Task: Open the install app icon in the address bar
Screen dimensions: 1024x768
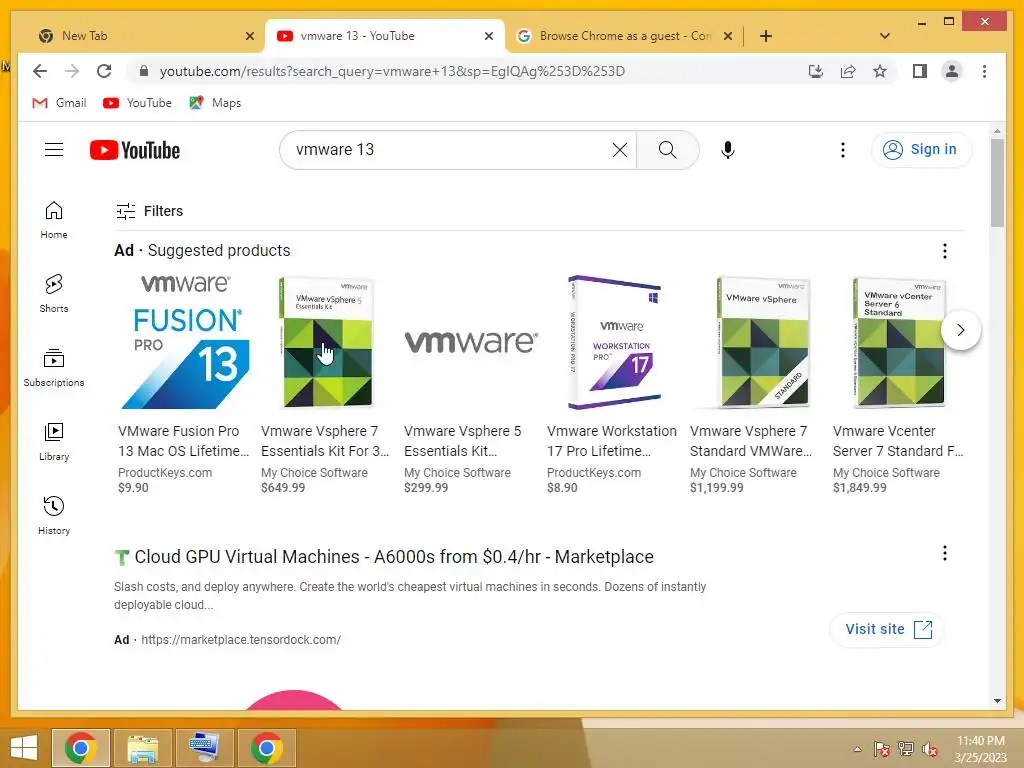Action: (816, 71)
